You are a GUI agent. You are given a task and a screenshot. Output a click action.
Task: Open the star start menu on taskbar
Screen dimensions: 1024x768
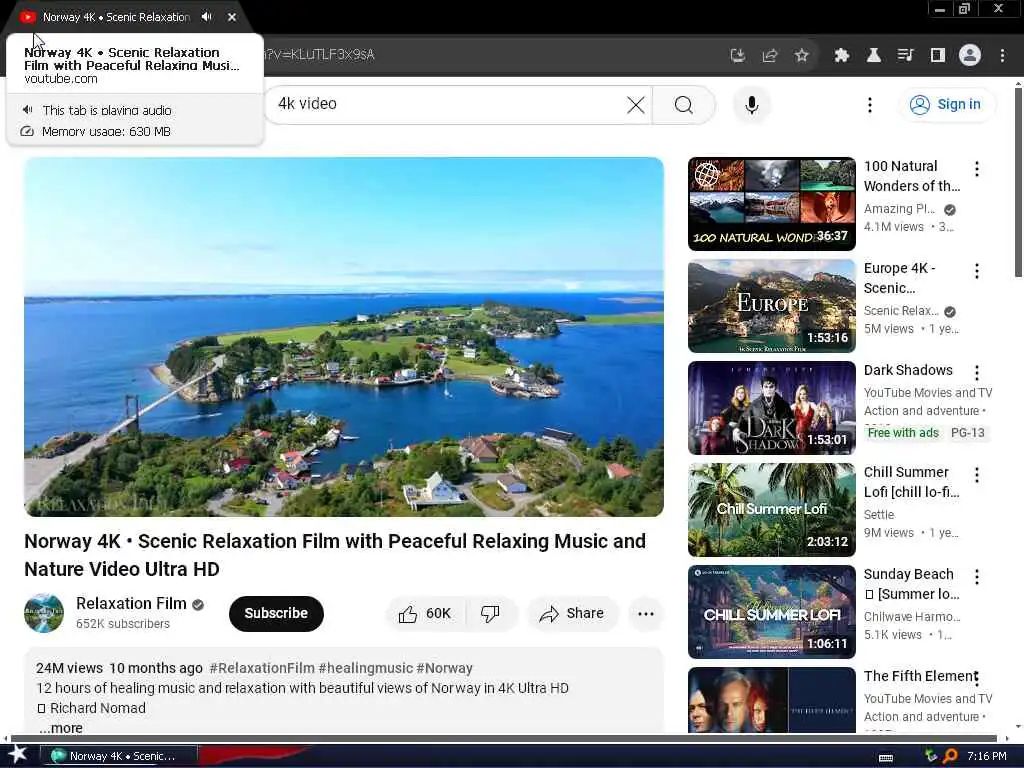18,755
